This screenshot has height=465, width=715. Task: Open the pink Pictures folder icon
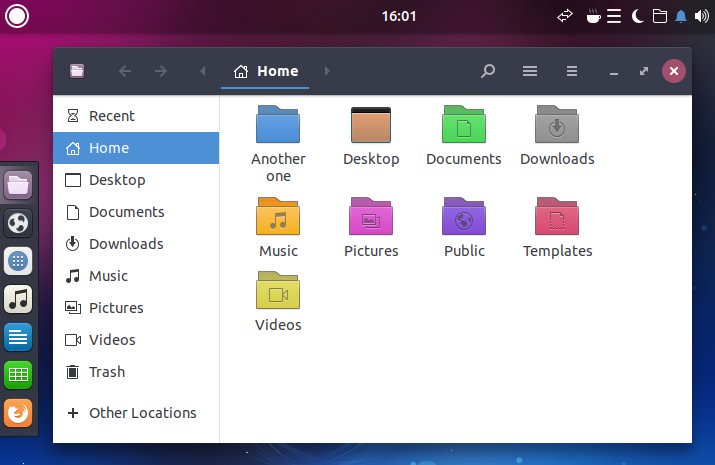pos(371,216)
